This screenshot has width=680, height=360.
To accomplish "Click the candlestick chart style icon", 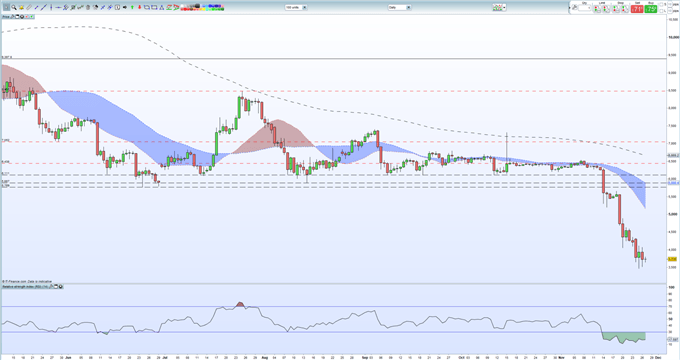I will tap(497, 7).
